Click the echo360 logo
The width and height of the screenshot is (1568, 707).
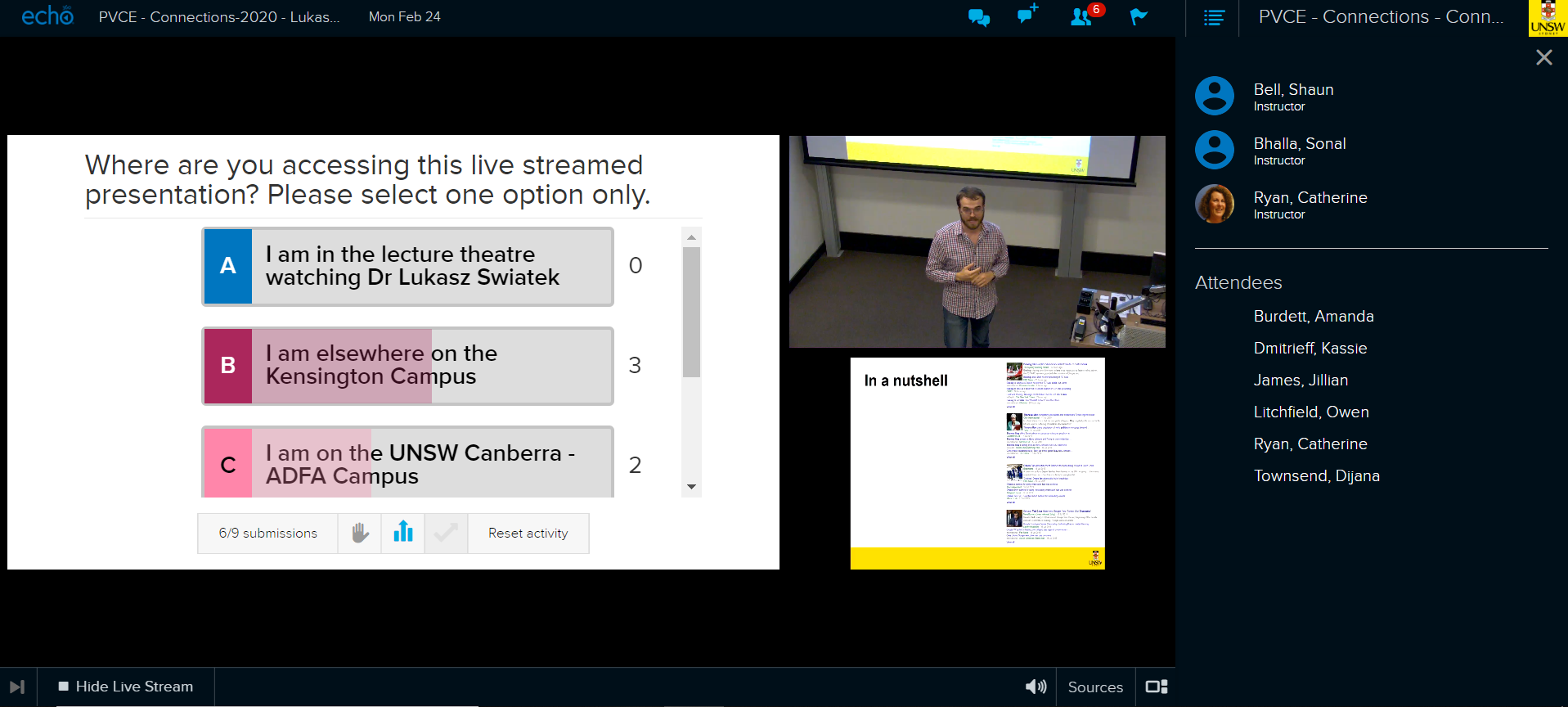[x=47, y=16]
